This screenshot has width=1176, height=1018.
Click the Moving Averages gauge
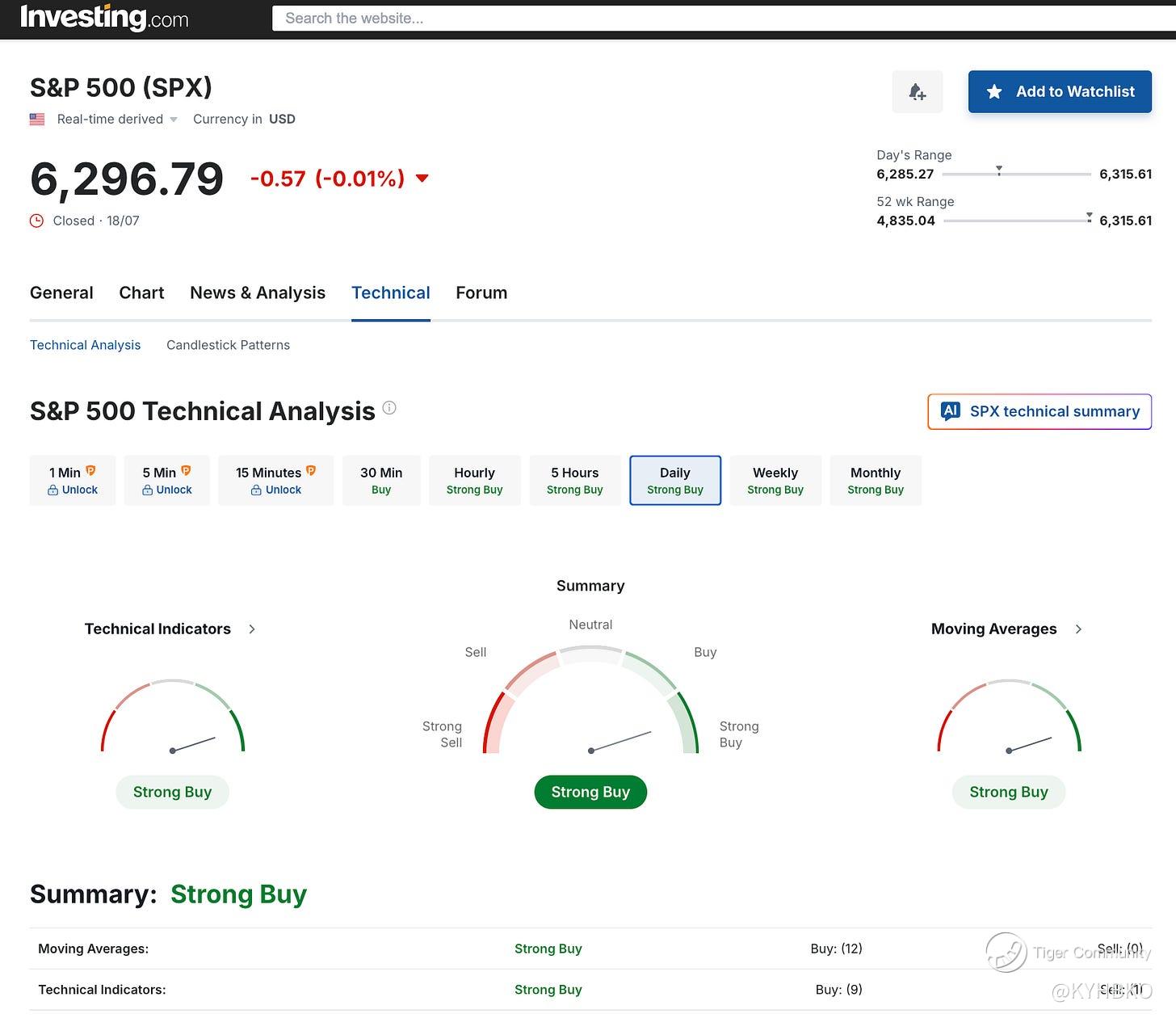(x=1009, y=717)
